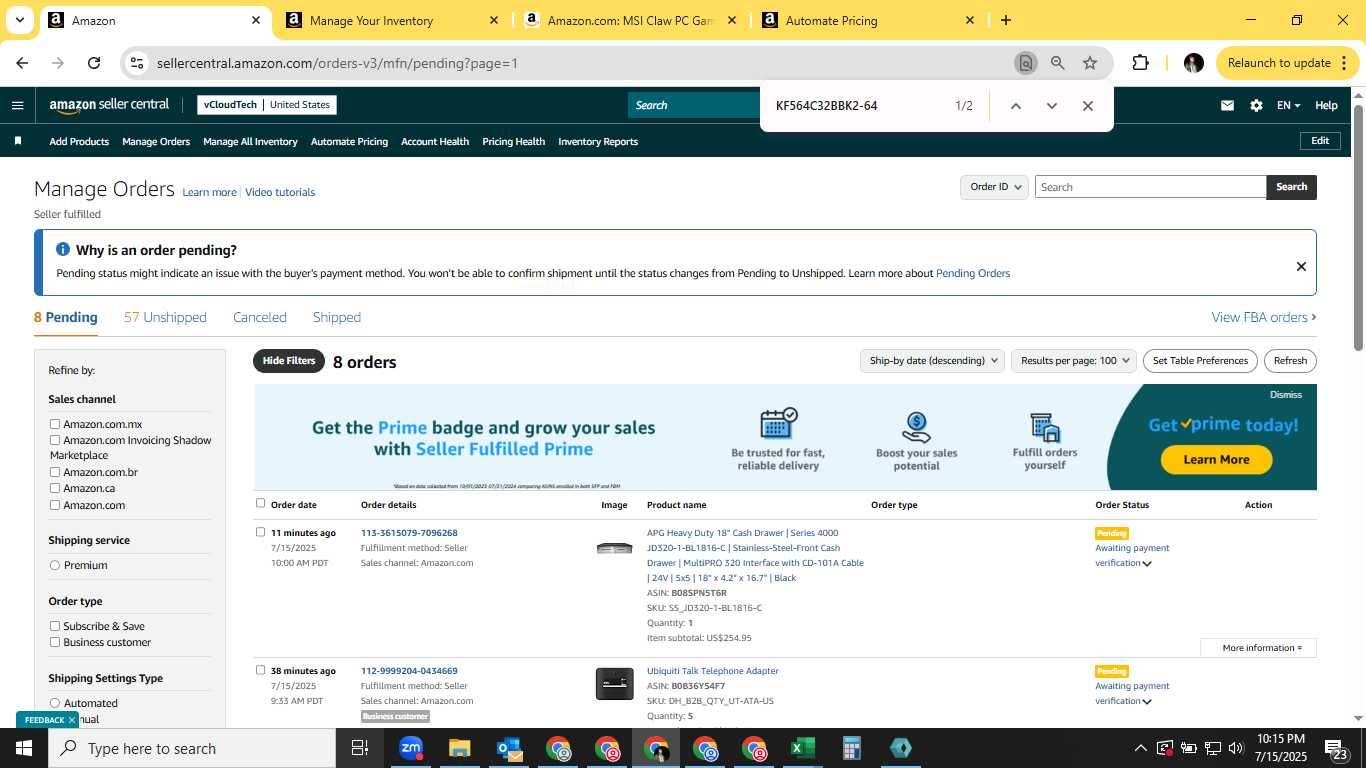1366x768 pixels.
Task: Open the View FBA orders link
Action: pyautogui.click(x=1264, y=317)
